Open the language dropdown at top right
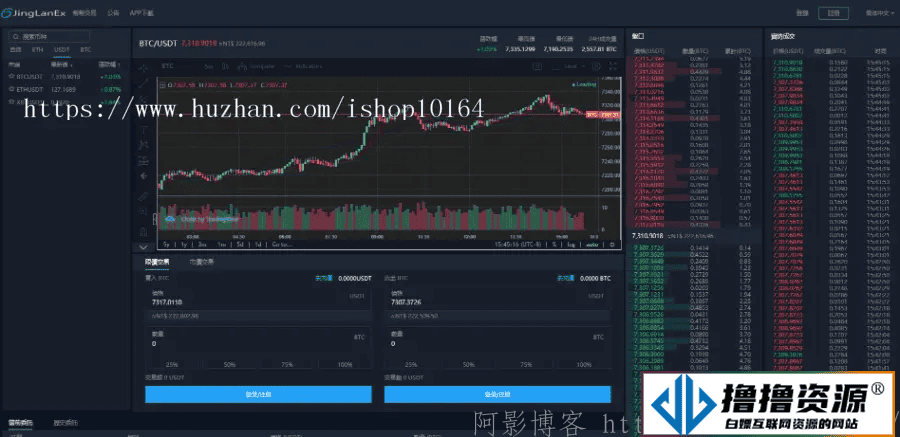Viewport: 900px width, 437px height. tap(878, 13)
